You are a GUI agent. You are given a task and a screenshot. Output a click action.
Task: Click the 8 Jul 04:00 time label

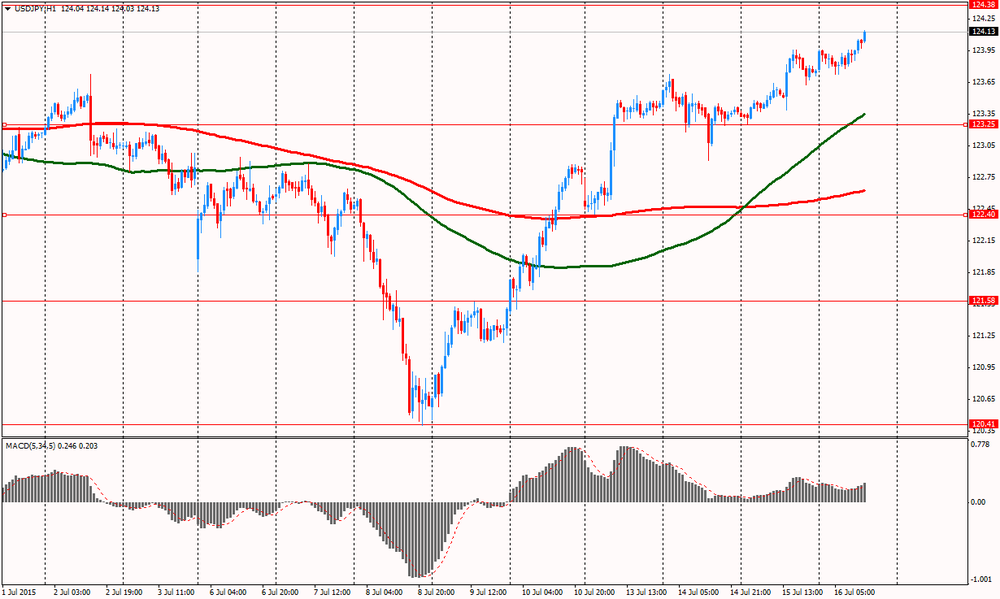(384, 593)
